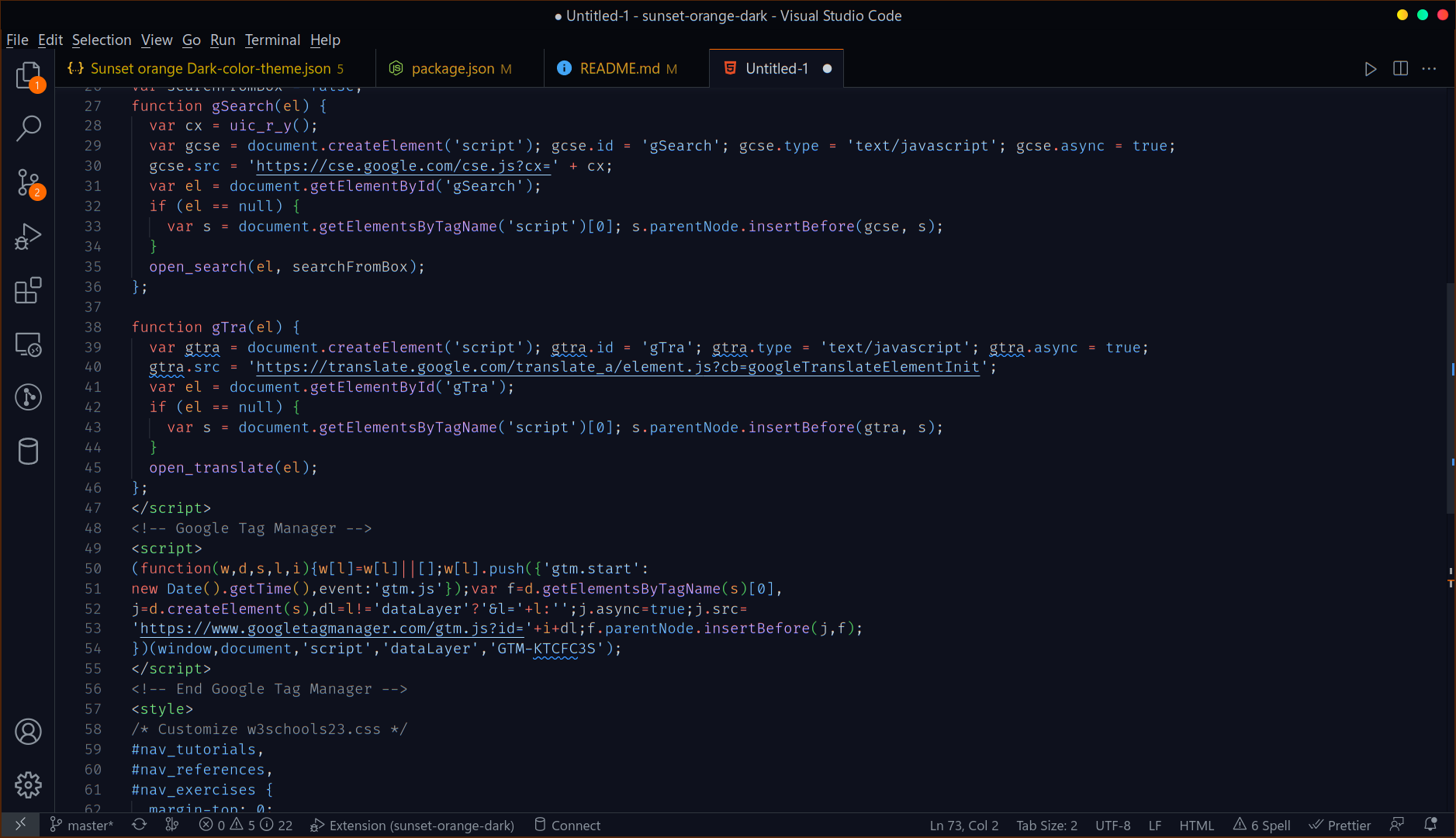The height and width of the screenshot is (838, 1456).
Task: Select encoding by clicking UTF-8
Action: click(1112, 825)
